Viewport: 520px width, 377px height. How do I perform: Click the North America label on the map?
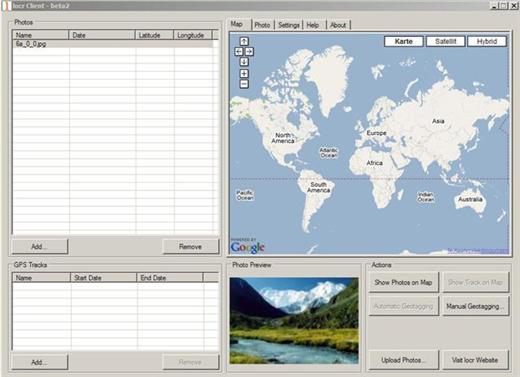click(x=283, y=138)
